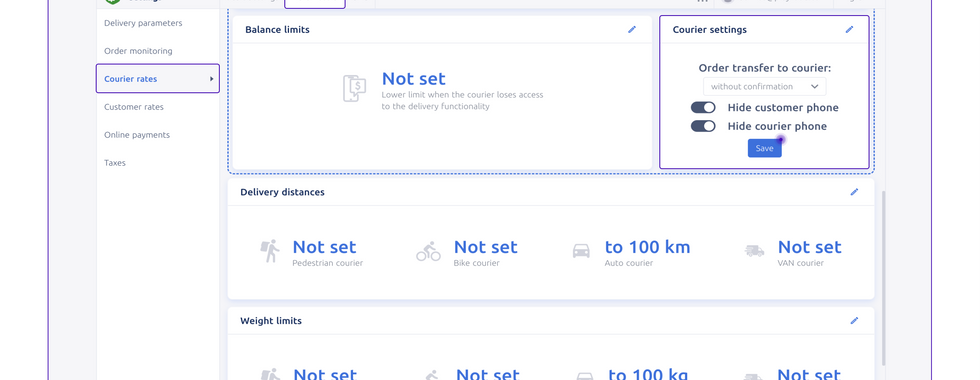Click Not set above VAN courier distance
This screenshot has height=380, width=980.
point(809,247)
